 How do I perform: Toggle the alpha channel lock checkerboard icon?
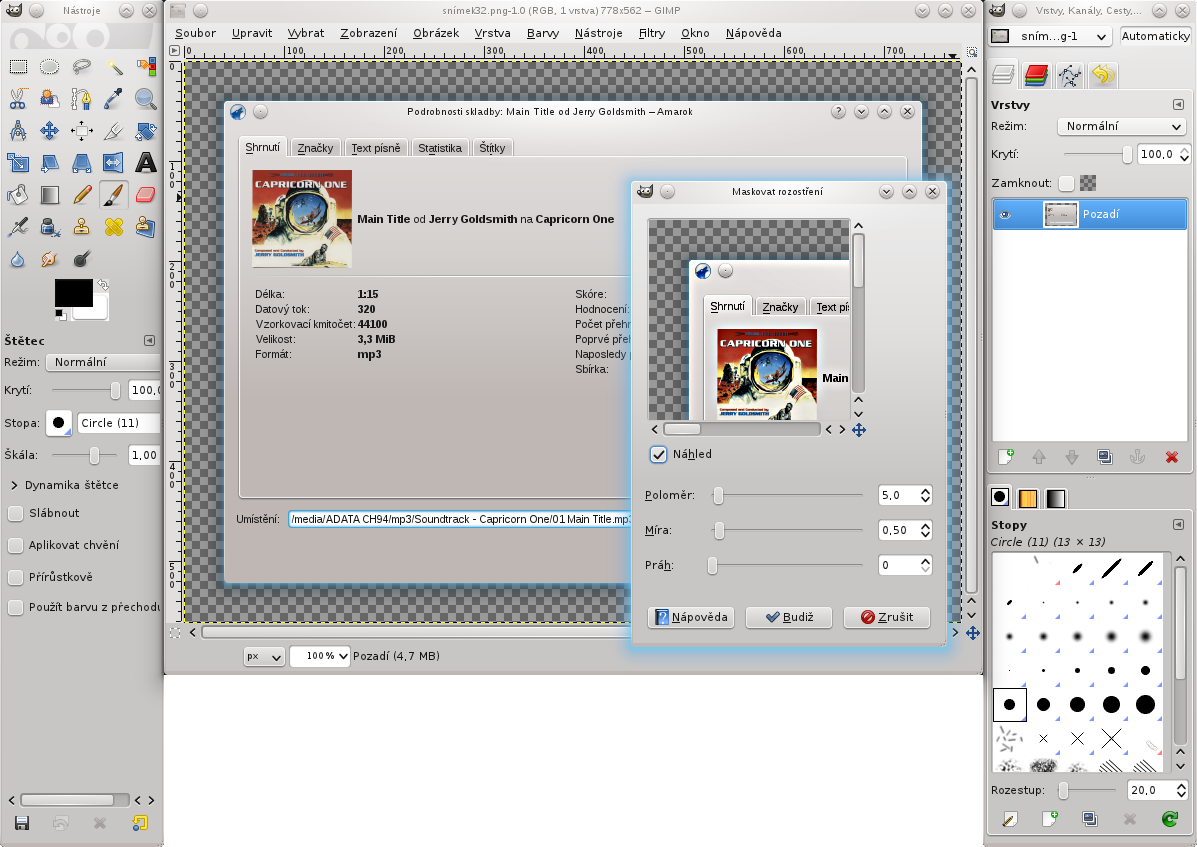coord(1089,183)
